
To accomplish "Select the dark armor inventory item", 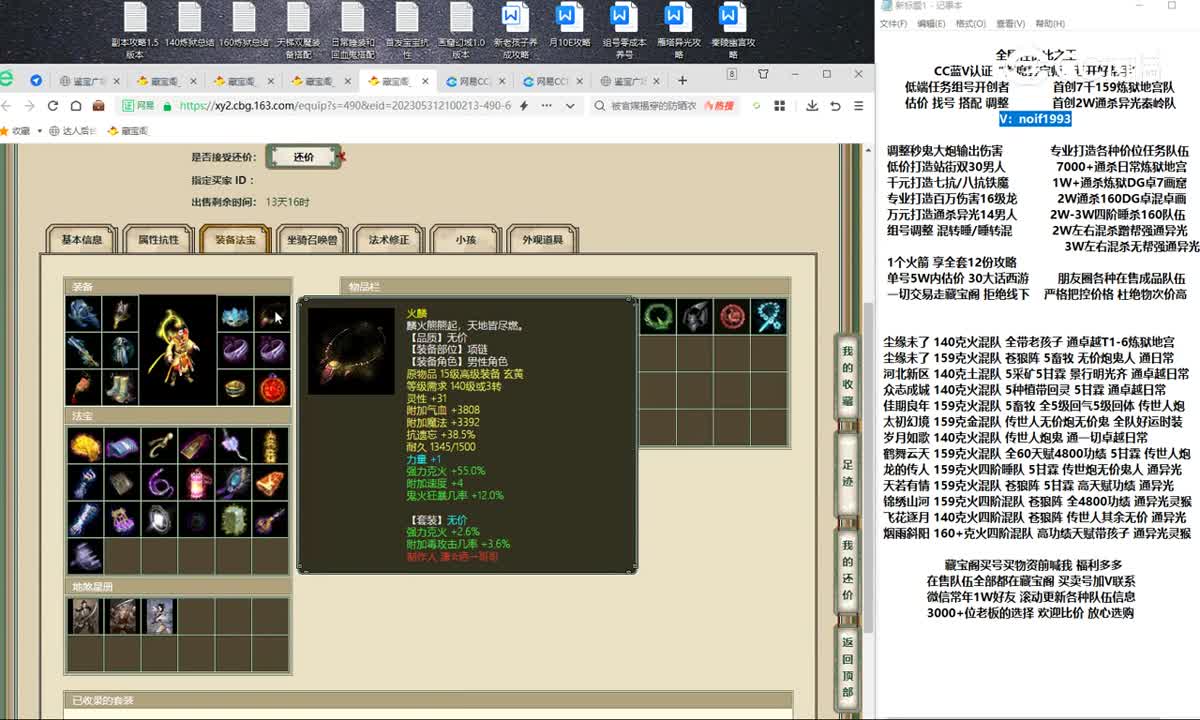I will coord(695,316).
